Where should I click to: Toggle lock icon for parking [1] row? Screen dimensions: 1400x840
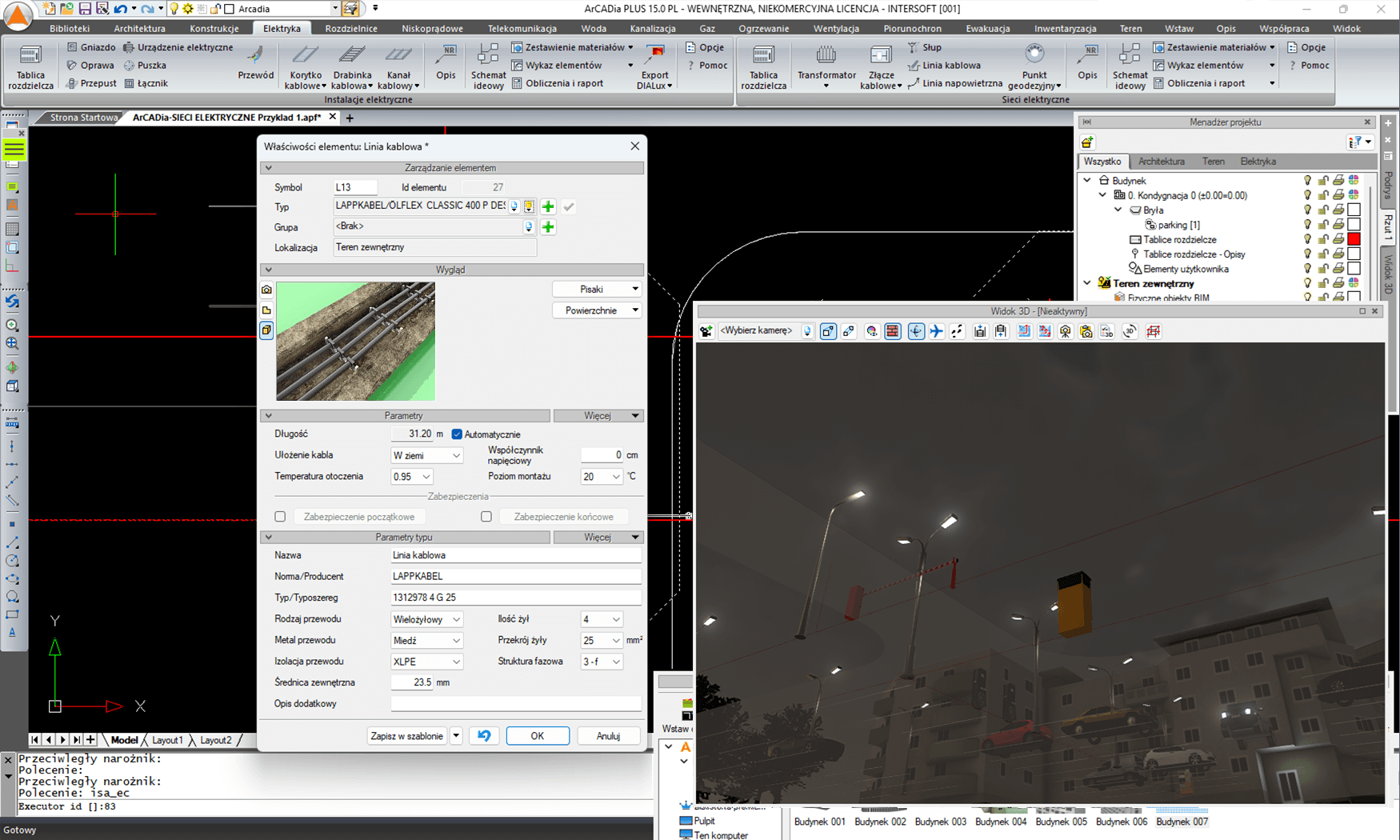1323,225
